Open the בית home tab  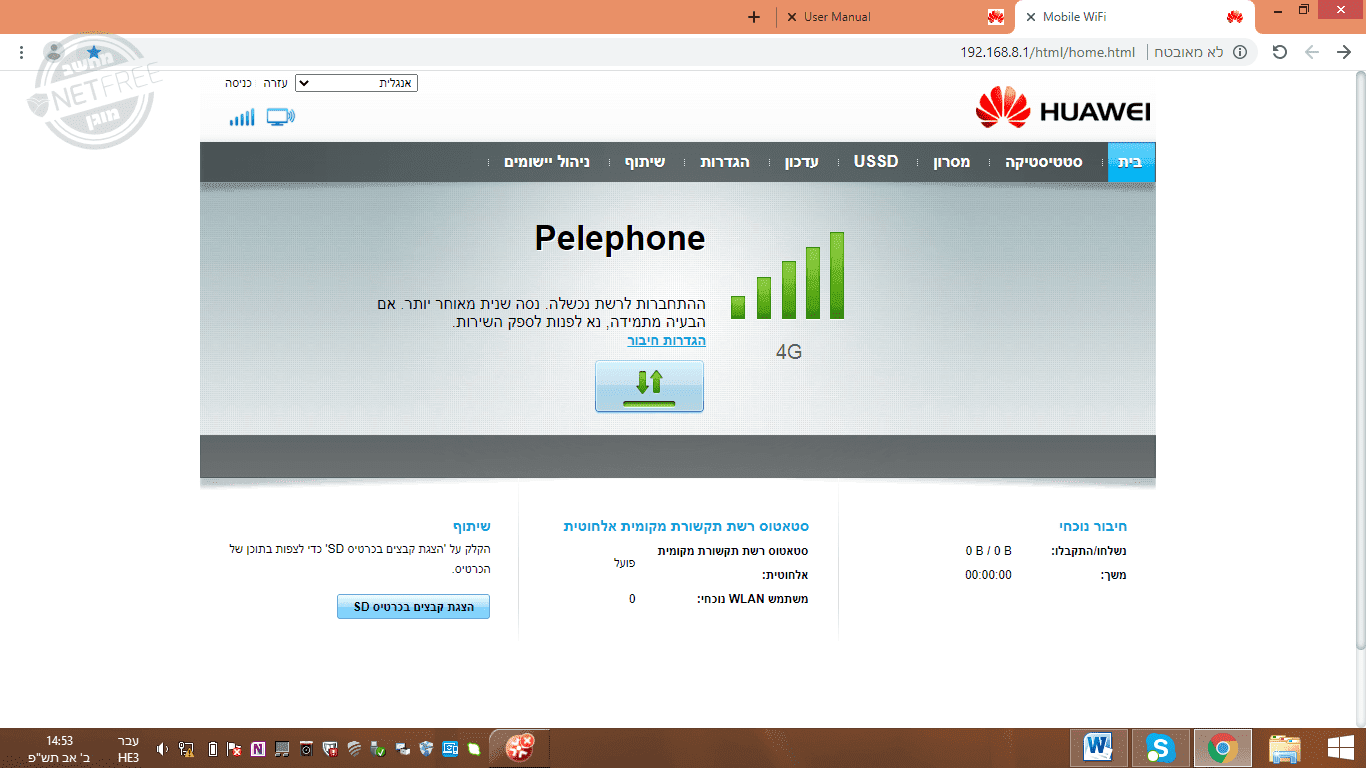pos(1131,162)
